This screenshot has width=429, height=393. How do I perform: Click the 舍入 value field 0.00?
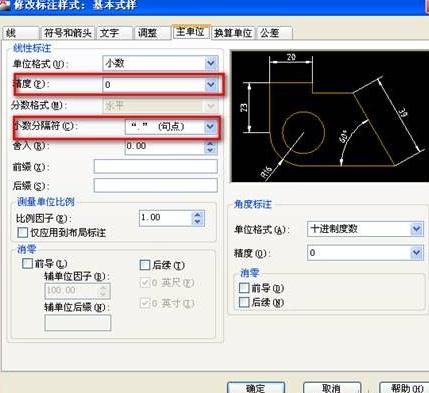(x=164, y=147)
